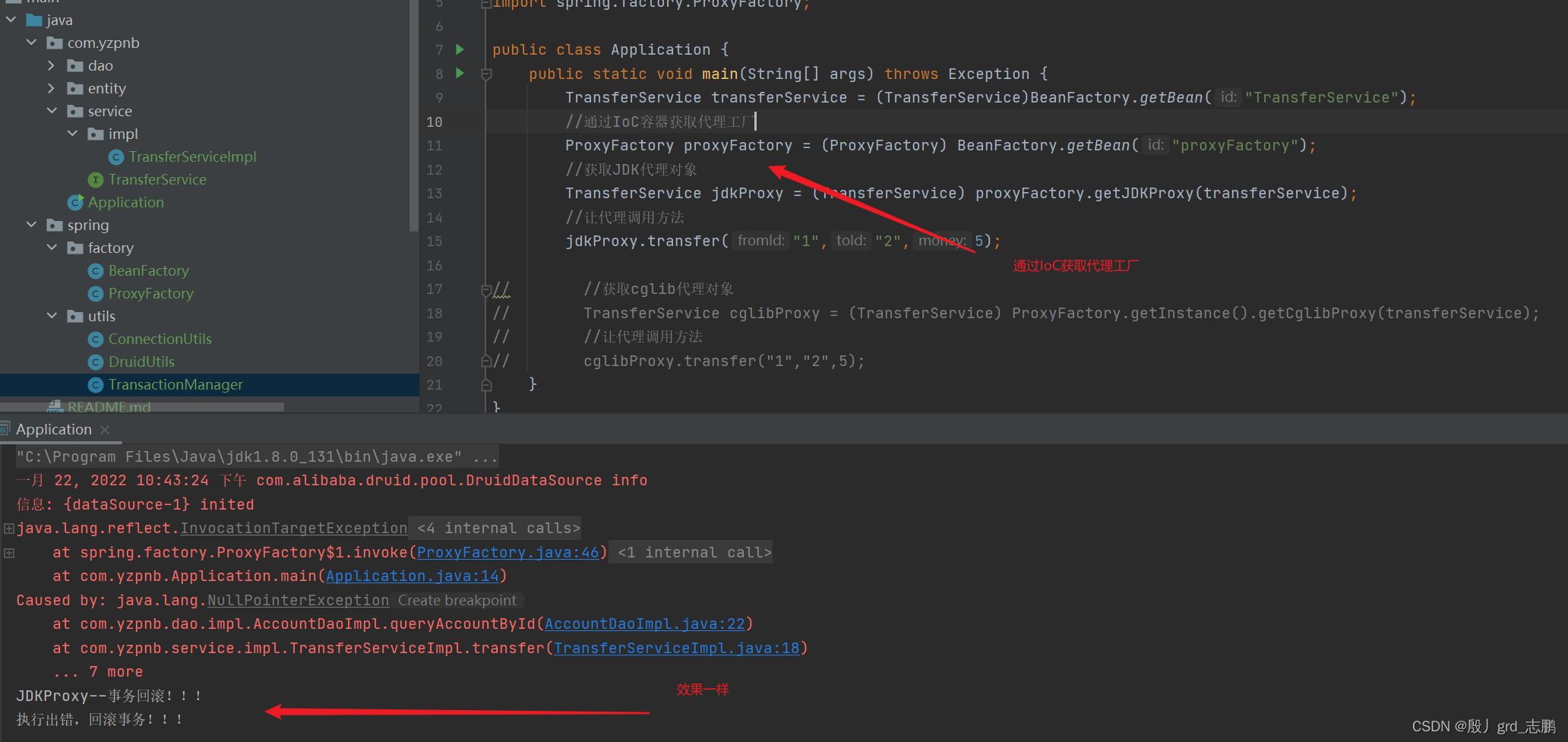Click line number 10 in the gutter
Screen dimensions: 1568x742
435,122
